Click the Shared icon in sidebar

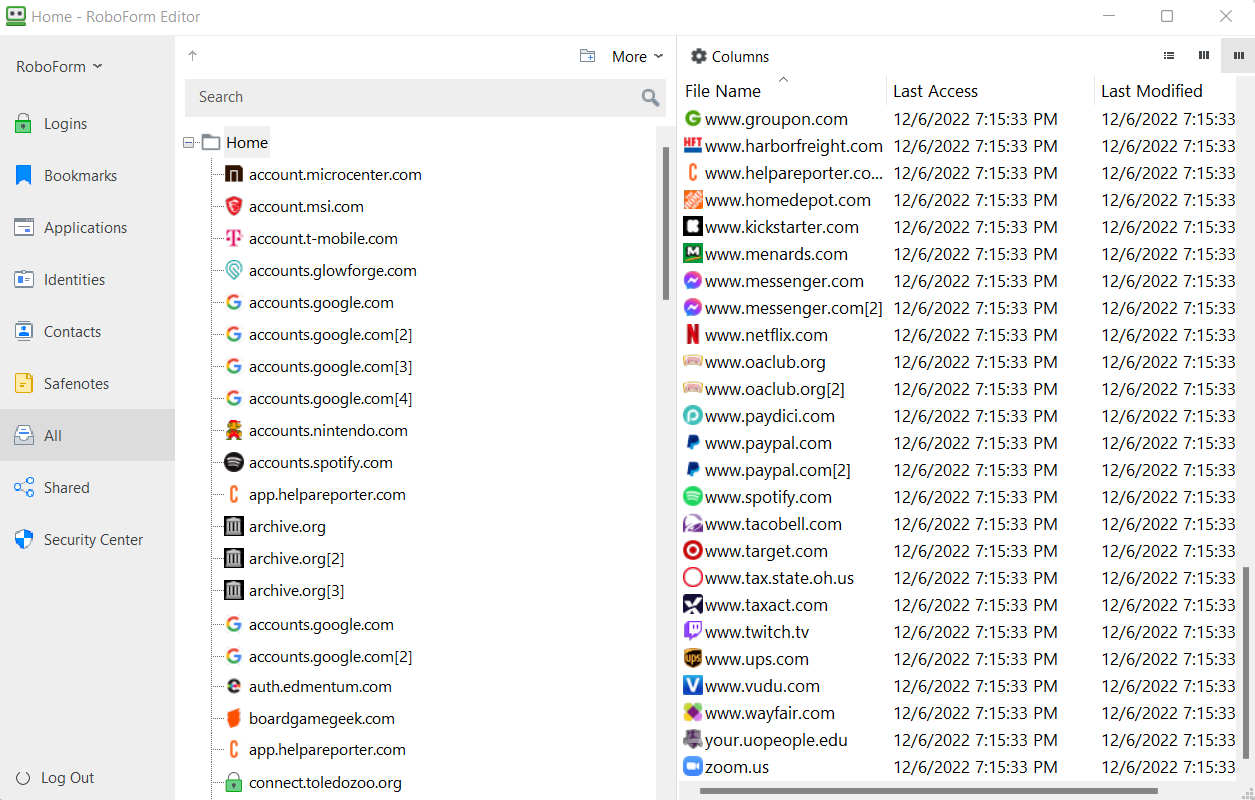[x=24, y=488]
